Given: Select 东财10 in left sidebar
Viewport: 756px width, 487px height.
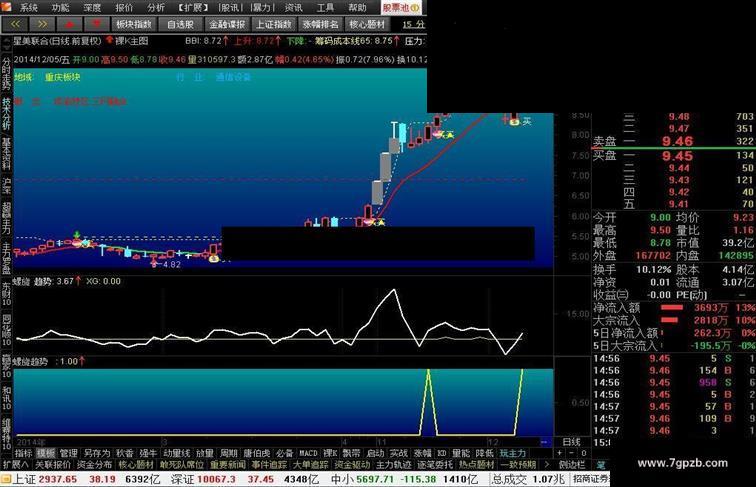Looking at the screenshot, I should (x=6, y=294).
